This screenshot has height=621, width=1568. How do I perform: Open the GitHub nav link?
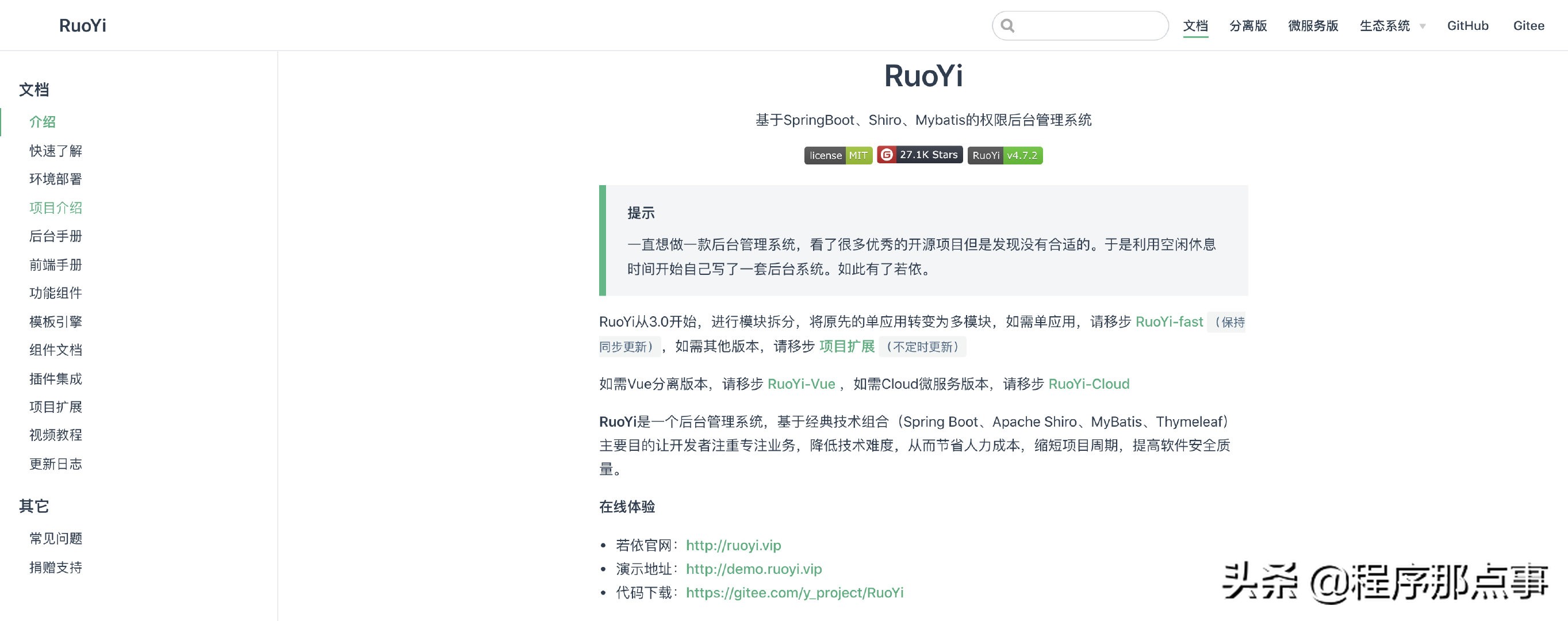coord(1467,25)
